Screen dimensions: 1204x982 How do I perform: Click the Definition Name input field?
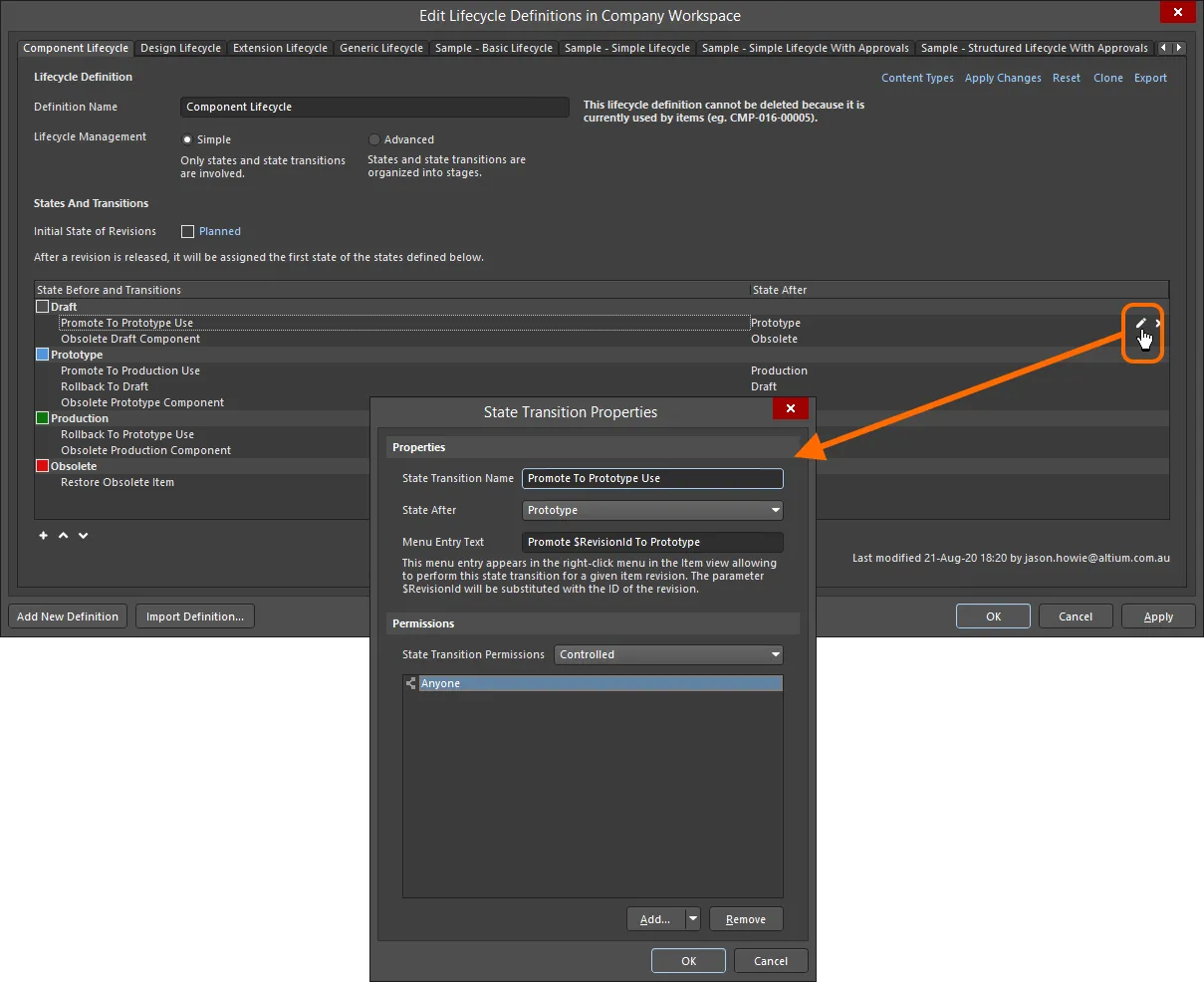pyautogui.click(x=374, y=107)
